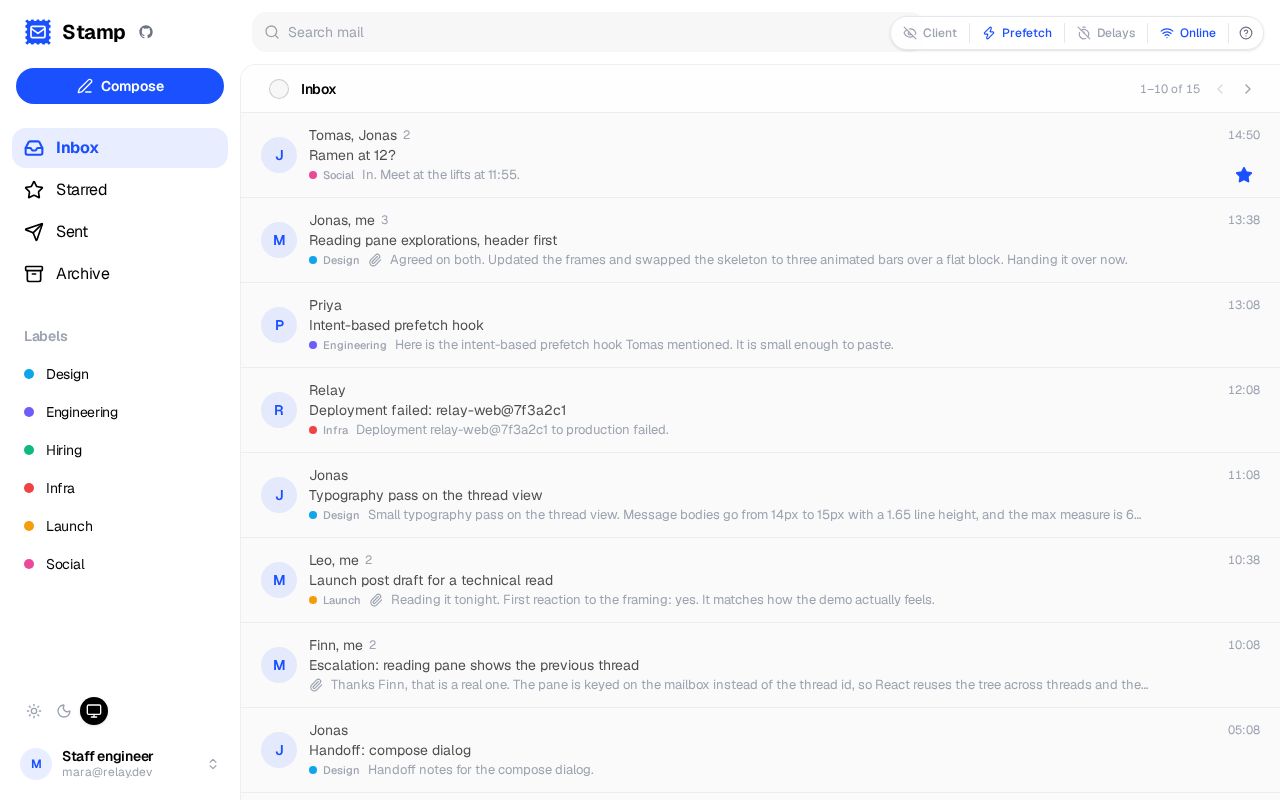Filter by the Design label
This screenshot has width=1280, height=800.
(120, 374)
